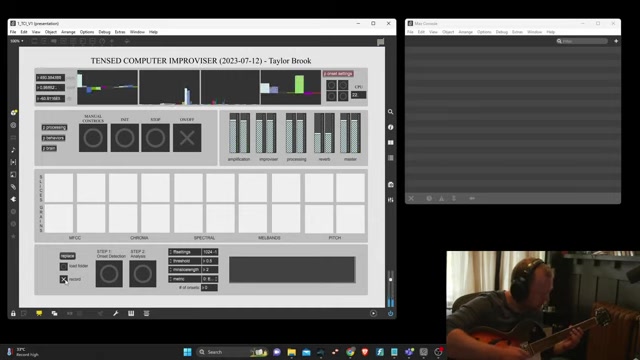Screen dimensions: 640x360
Task: Toggle the audio power icon in bottom toolbar
Action: coord(390,313)
